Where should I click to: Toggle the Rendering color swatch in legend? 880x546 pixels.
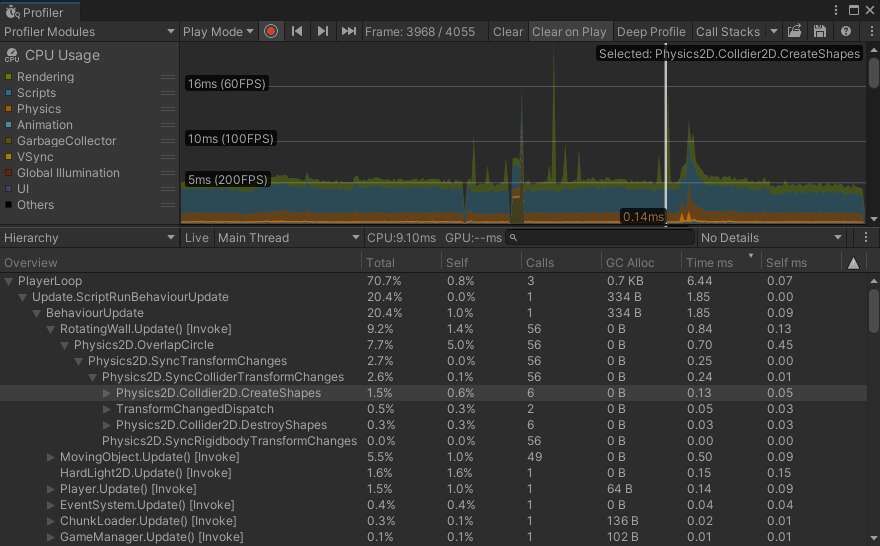pyautogui.click(x=9, y=77)
